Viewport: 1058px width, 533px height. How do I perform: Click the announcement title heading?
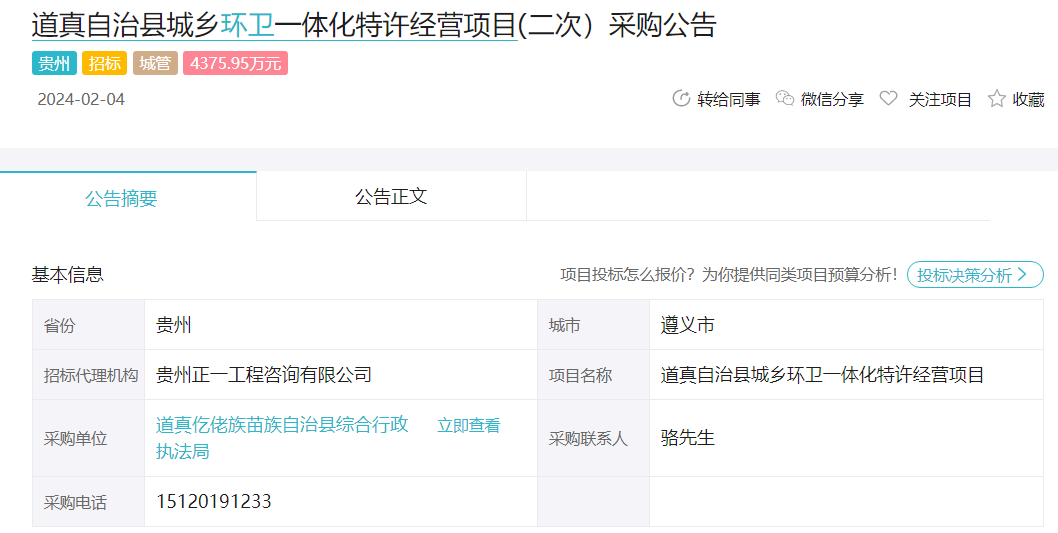tap(373, 26)
